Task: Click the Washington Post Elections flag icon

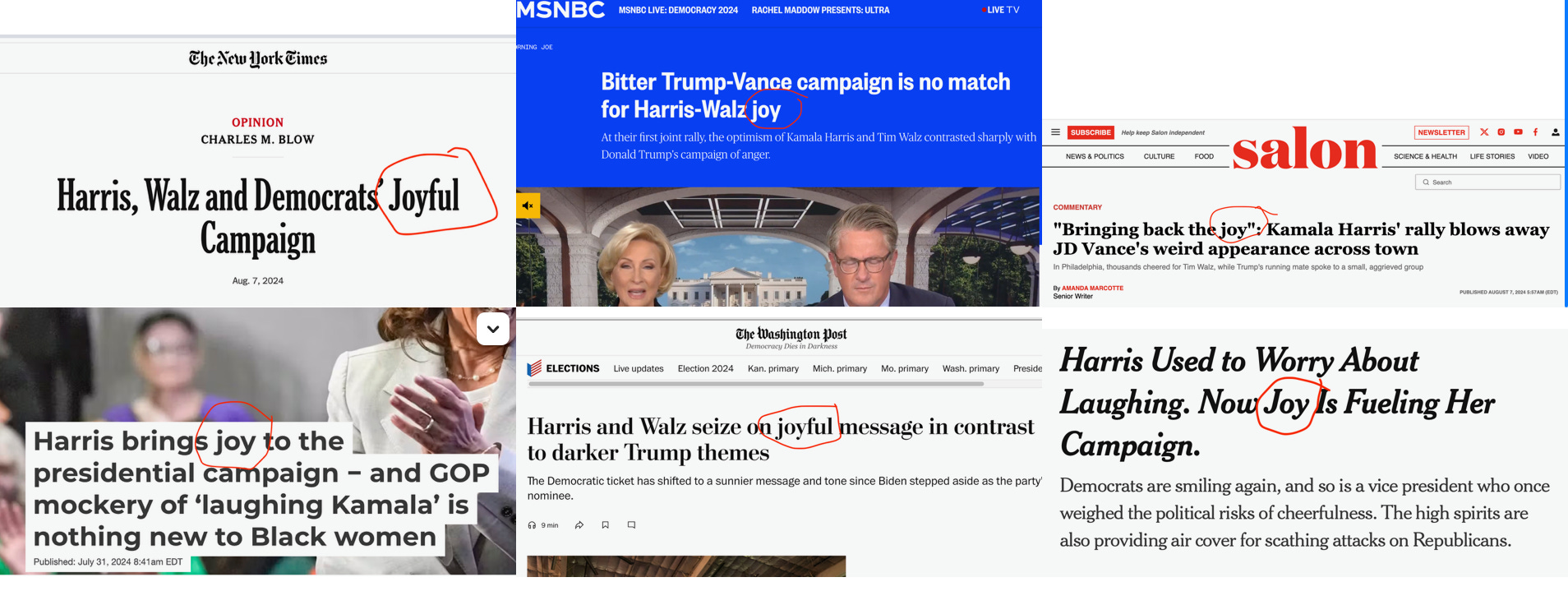Action: point(534,368)
